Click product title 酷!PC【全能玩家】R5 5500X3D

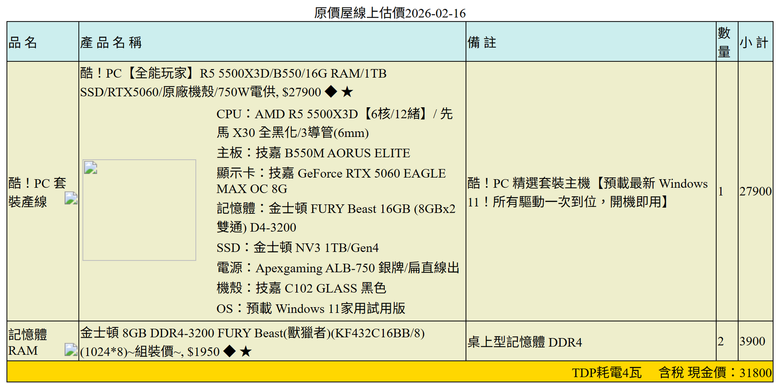pos(234,83)
